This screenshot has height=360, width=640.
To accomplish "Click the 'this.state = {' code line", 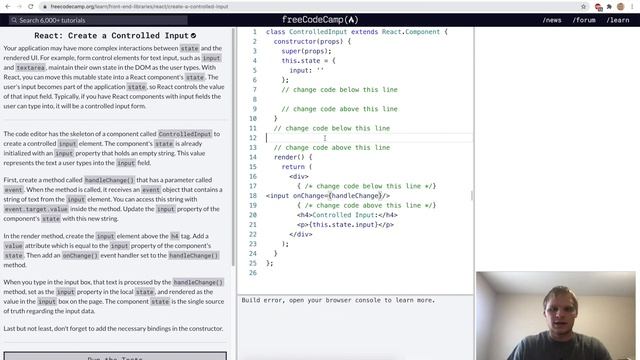I will pos(308,61).
